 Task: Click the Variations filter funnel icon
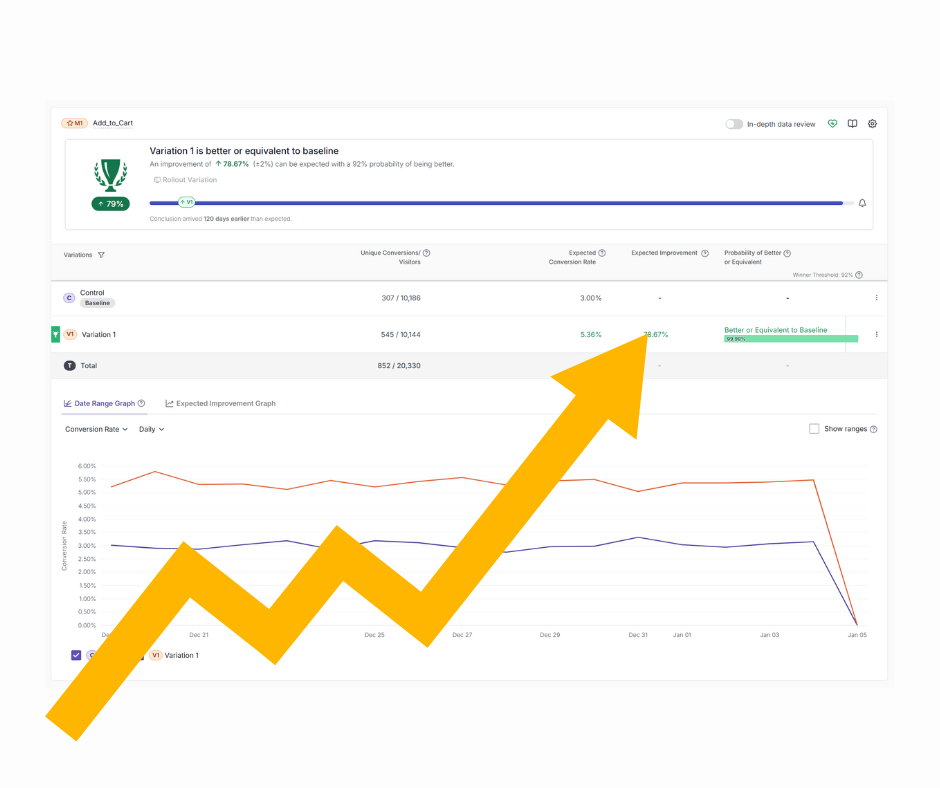(x=101, y=255)
